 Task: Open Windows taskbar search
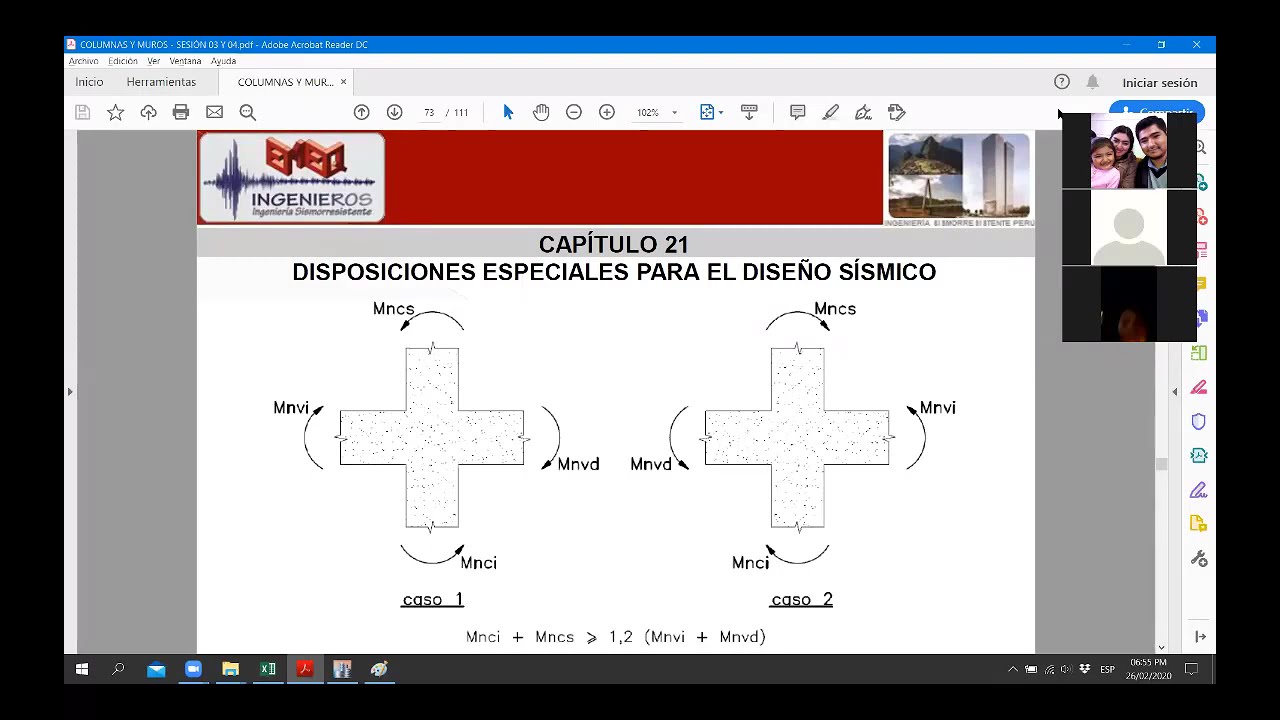118,669
